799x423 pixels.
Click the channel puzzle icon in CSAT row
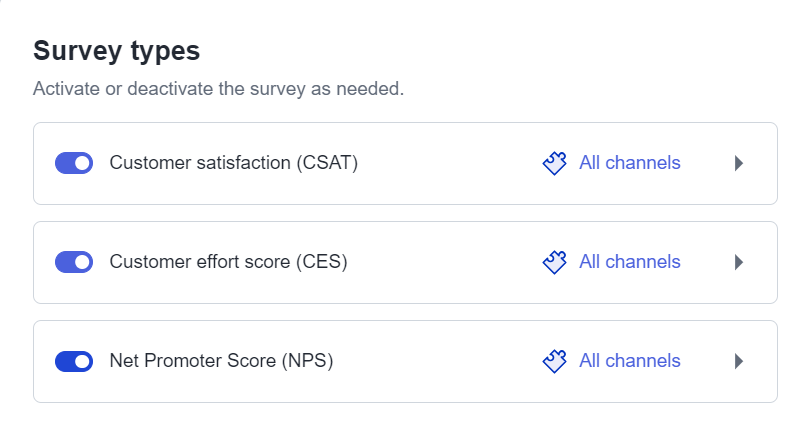(x=554, y=163)
